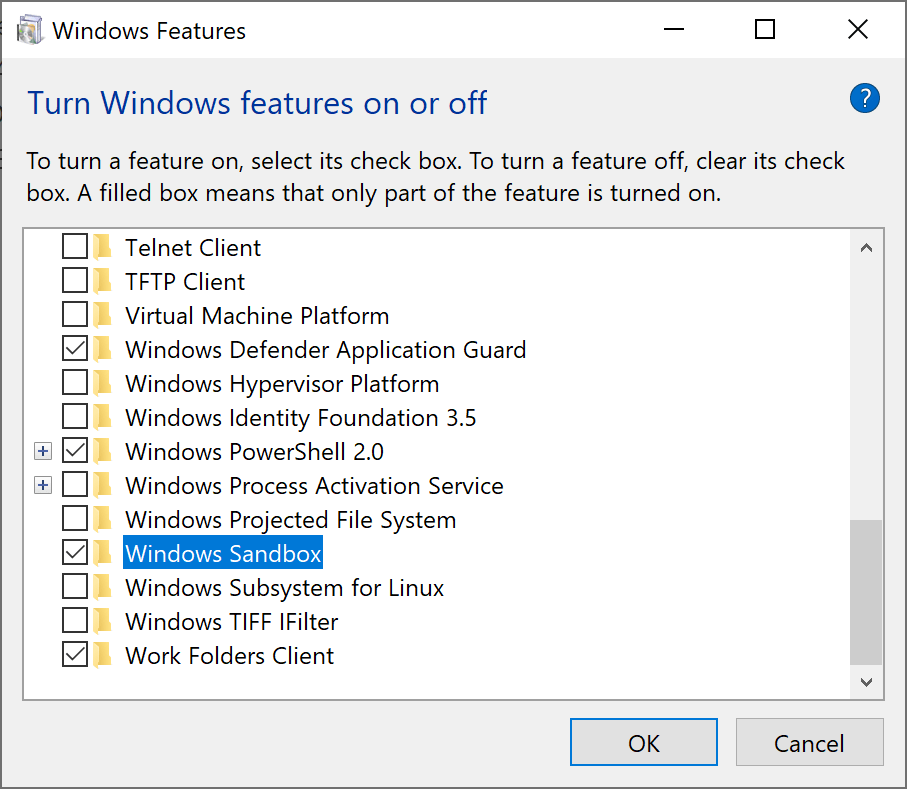Image resolution: width=907 pixels, height=789 pixels.
Task: Click the scrollbar down arrow
Action: [x=866, y=682]
